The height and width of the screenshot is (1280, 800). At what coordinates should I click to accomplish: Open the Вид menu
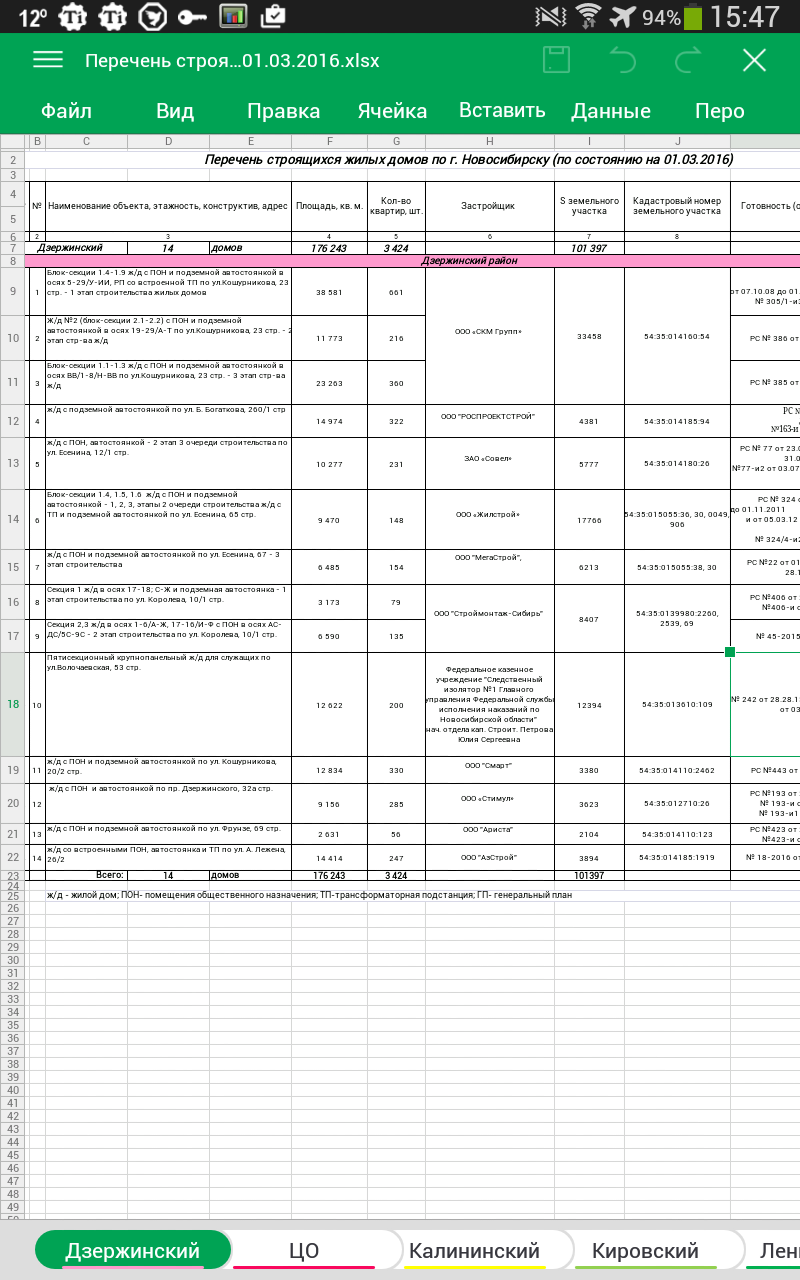tap(175, 111)
